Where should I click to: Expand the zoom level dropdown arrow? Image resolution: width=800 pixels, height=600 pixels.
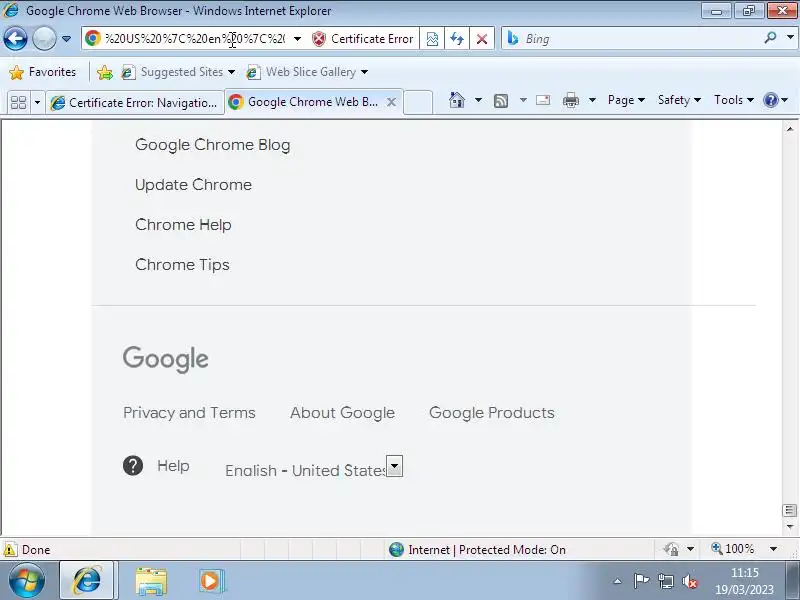coord(773,549)
